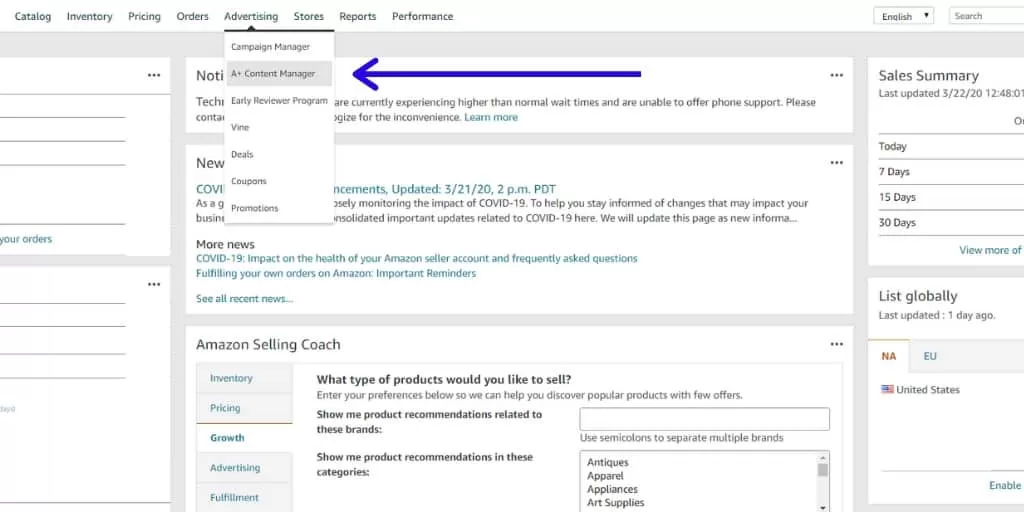Open the Reports menu
The height and width of the screenshot is (512, 1024).
click(x=358, y=16)
